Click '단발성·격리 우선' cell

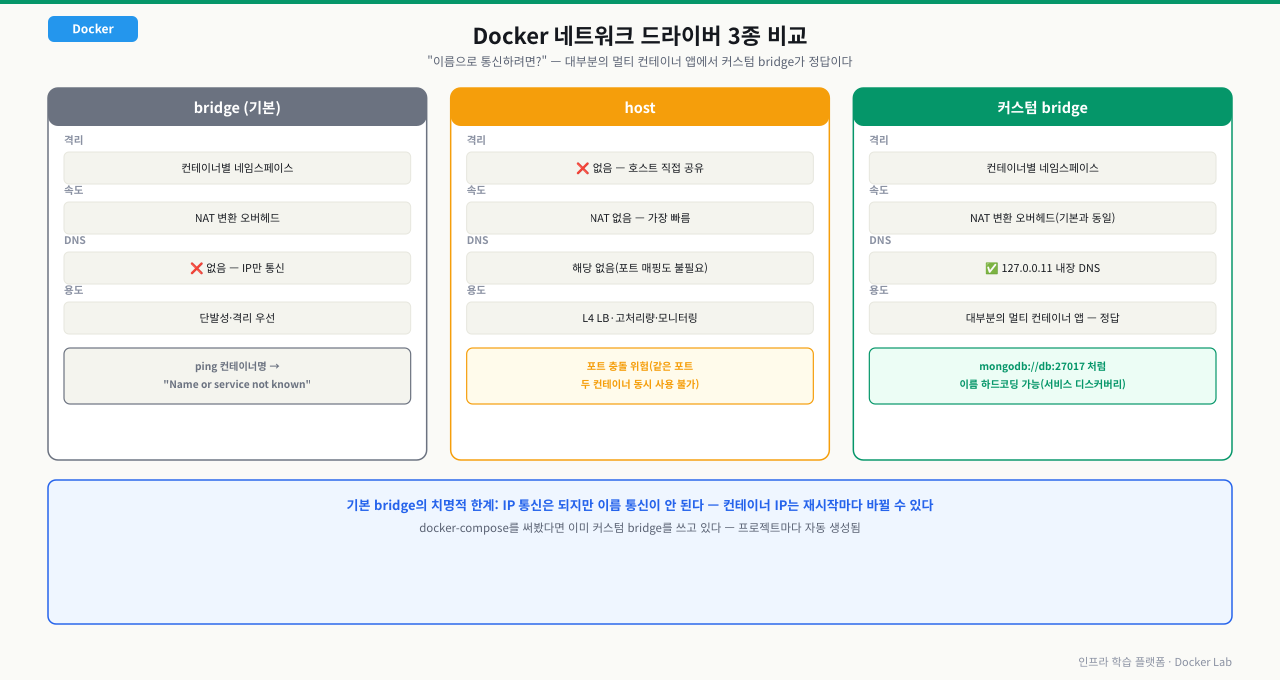tap(237, 318)
